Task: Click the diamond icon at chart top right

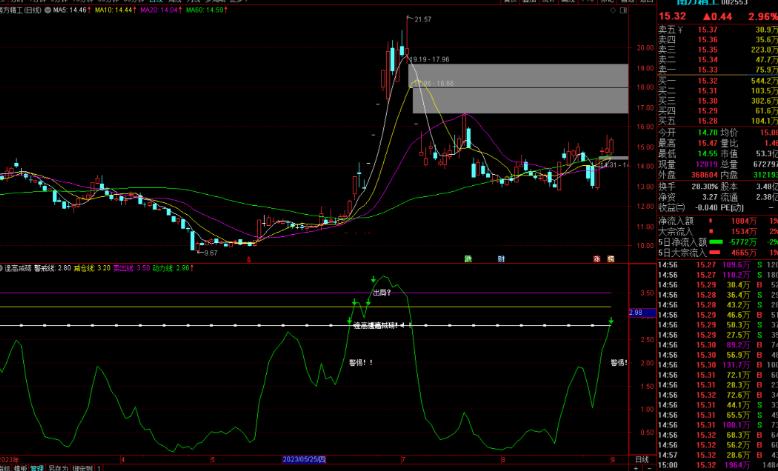Action: (x=613, y=10)
